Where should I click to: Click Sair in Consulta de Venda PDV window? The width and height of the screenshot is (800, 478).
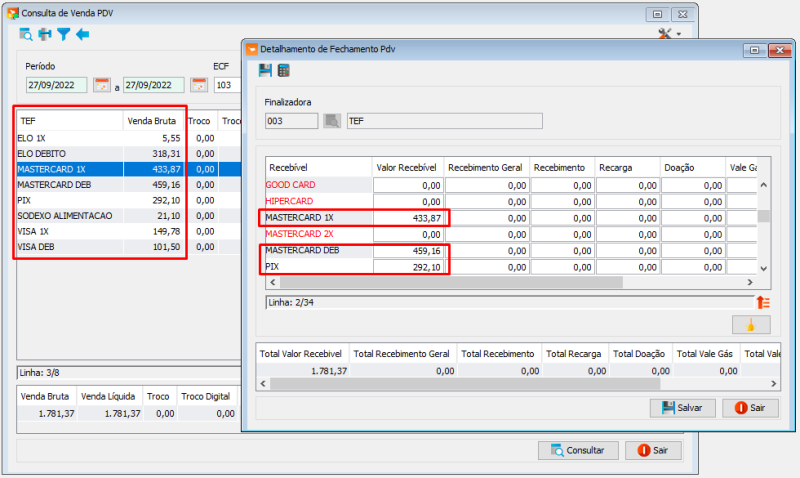tap(654, 450)
